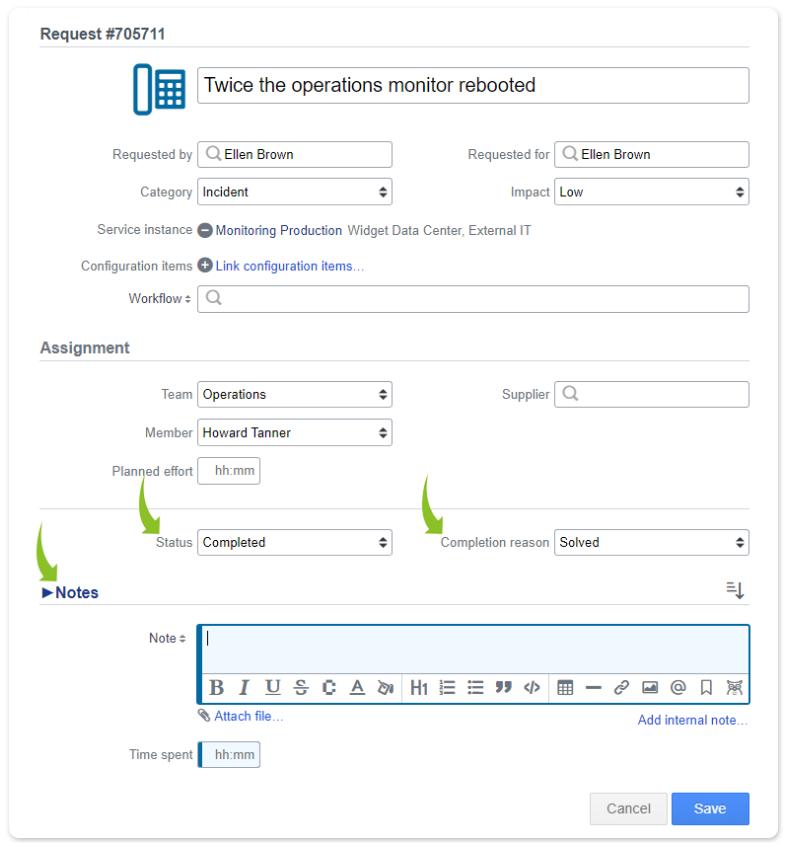This screenshot has width=786, height=847.
Task: Apply underline formatting in note toolbar
Action: [273, 688]
